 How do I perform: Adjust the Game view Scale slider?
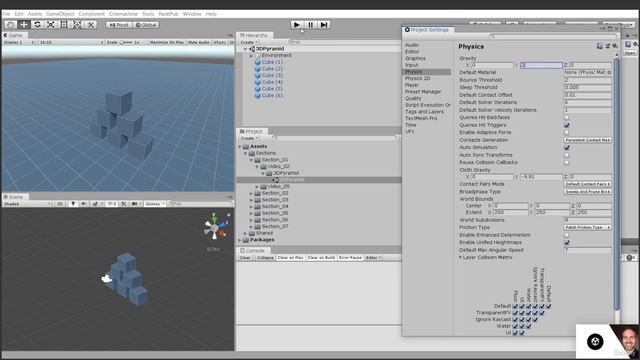point(126,42)
